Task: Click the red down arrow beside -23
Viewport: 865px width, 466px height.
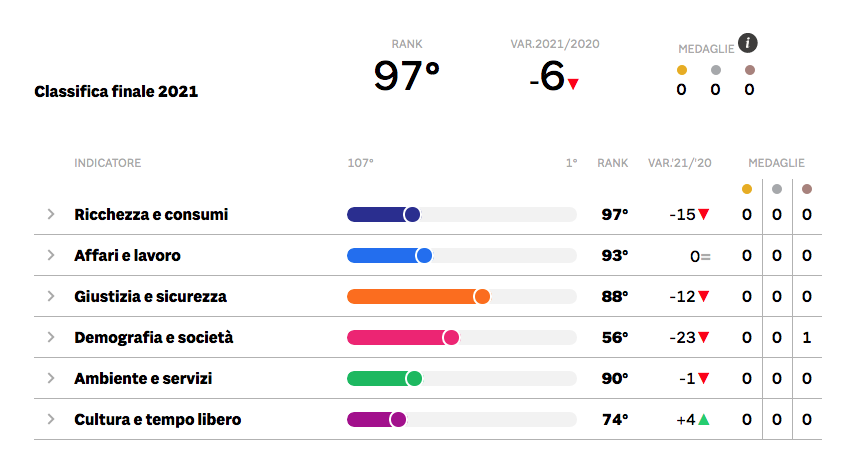Action: 703,338
